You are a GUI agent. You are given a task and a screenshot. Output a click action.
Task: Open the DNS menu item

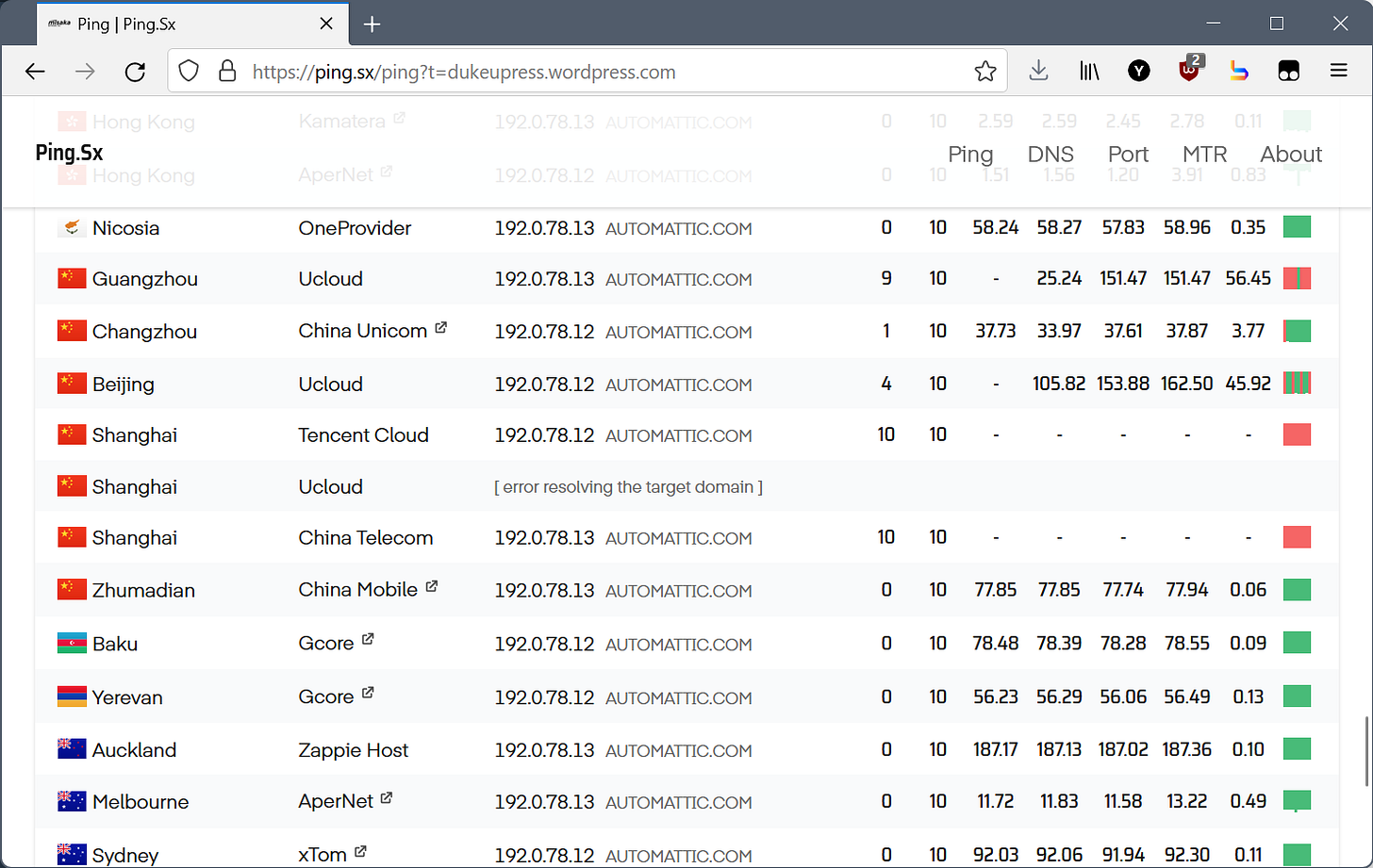(x=1050, y=155)
